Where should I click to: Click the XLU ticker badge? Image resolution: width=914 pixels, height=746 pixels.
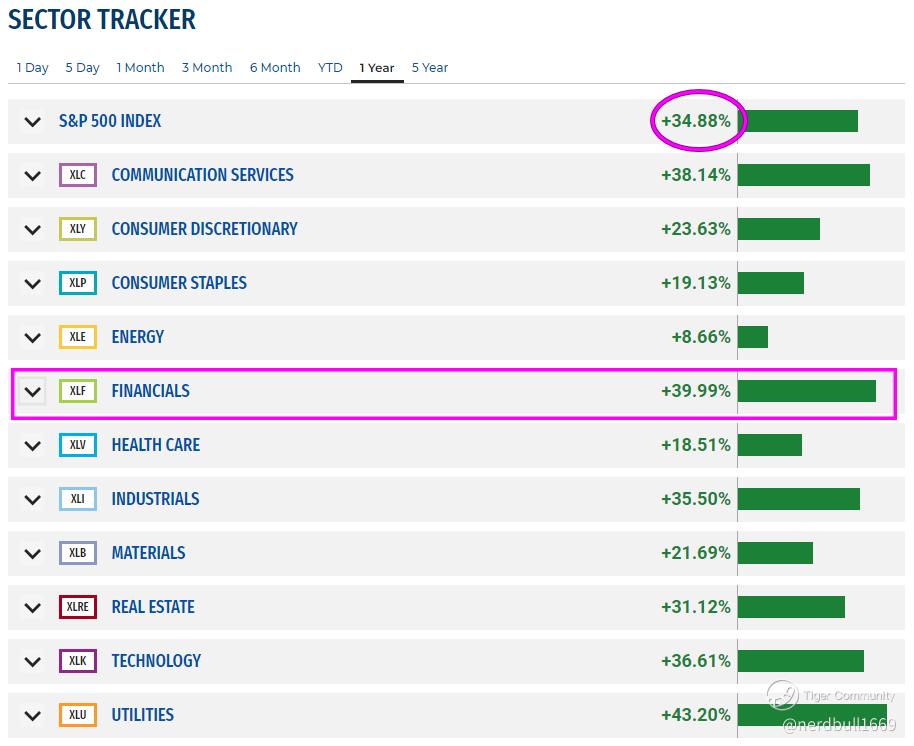click(78, 715)
